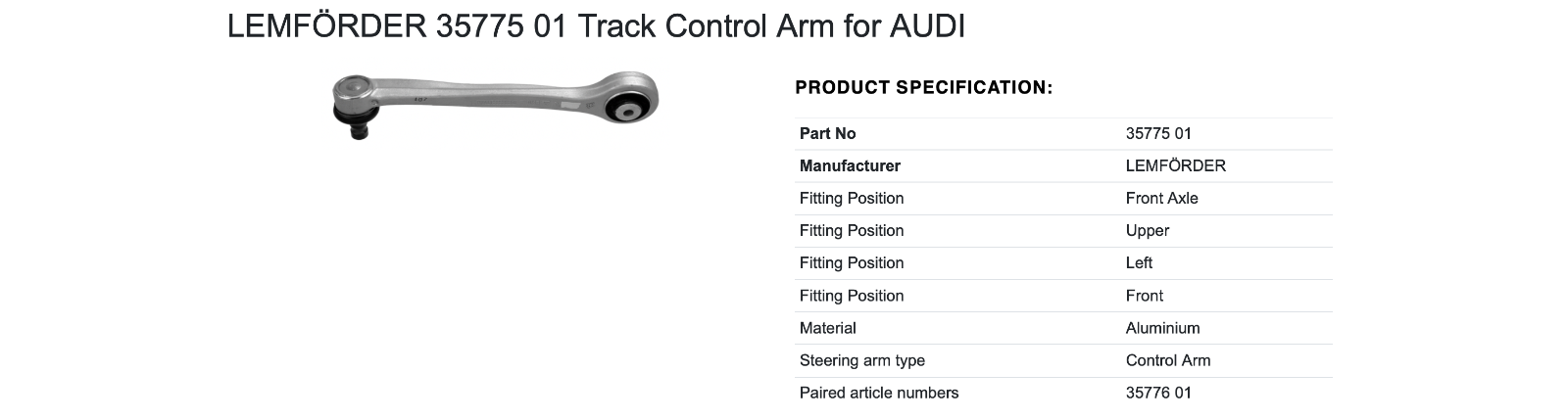Click Fitting Position label beside Front Axle
1568x420 pixels.
(x=852, y=198)
